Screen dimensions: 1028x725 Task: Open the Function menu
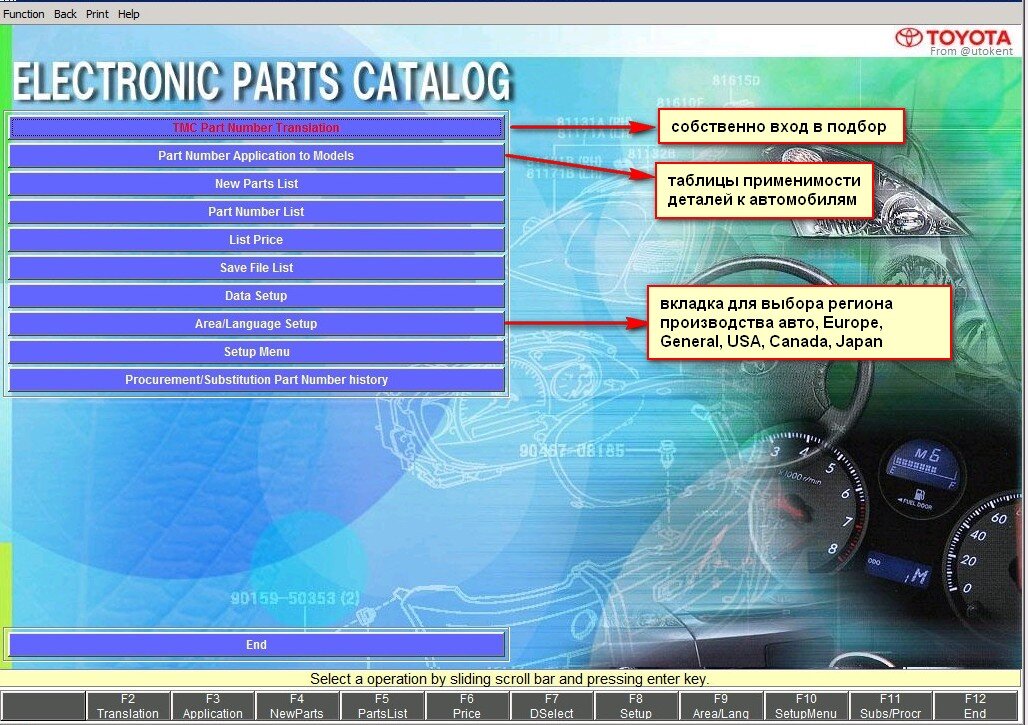pyautogui.click(x=24, y=14)
